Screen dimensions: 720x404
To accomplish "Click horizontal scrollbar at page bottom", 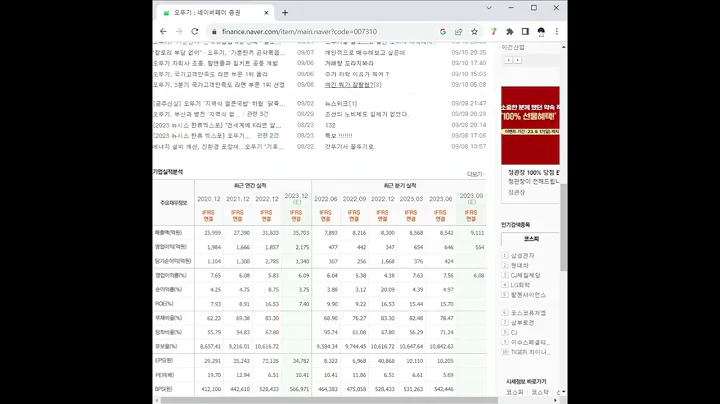I will tap(329, 400).
